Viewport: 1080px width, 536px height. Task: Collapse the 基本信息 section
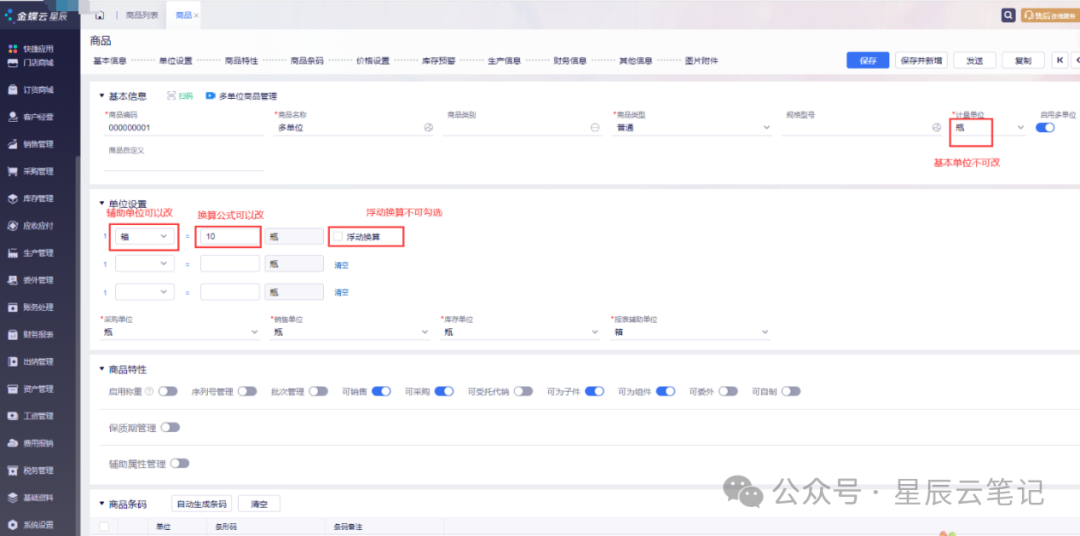point(103,96)
